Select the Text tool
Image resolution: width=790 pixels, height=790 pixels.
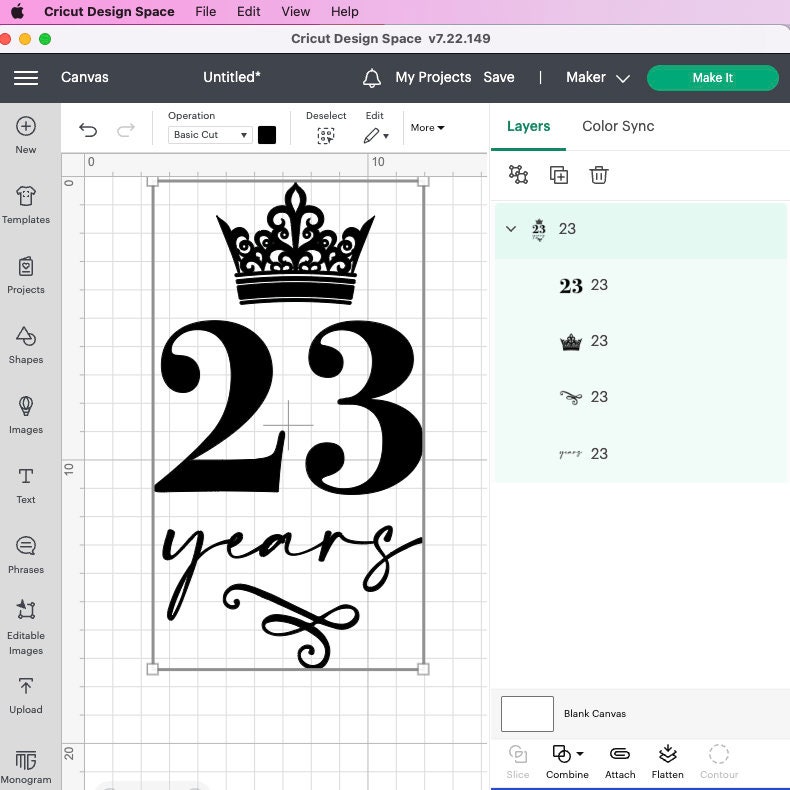[26, 485]
